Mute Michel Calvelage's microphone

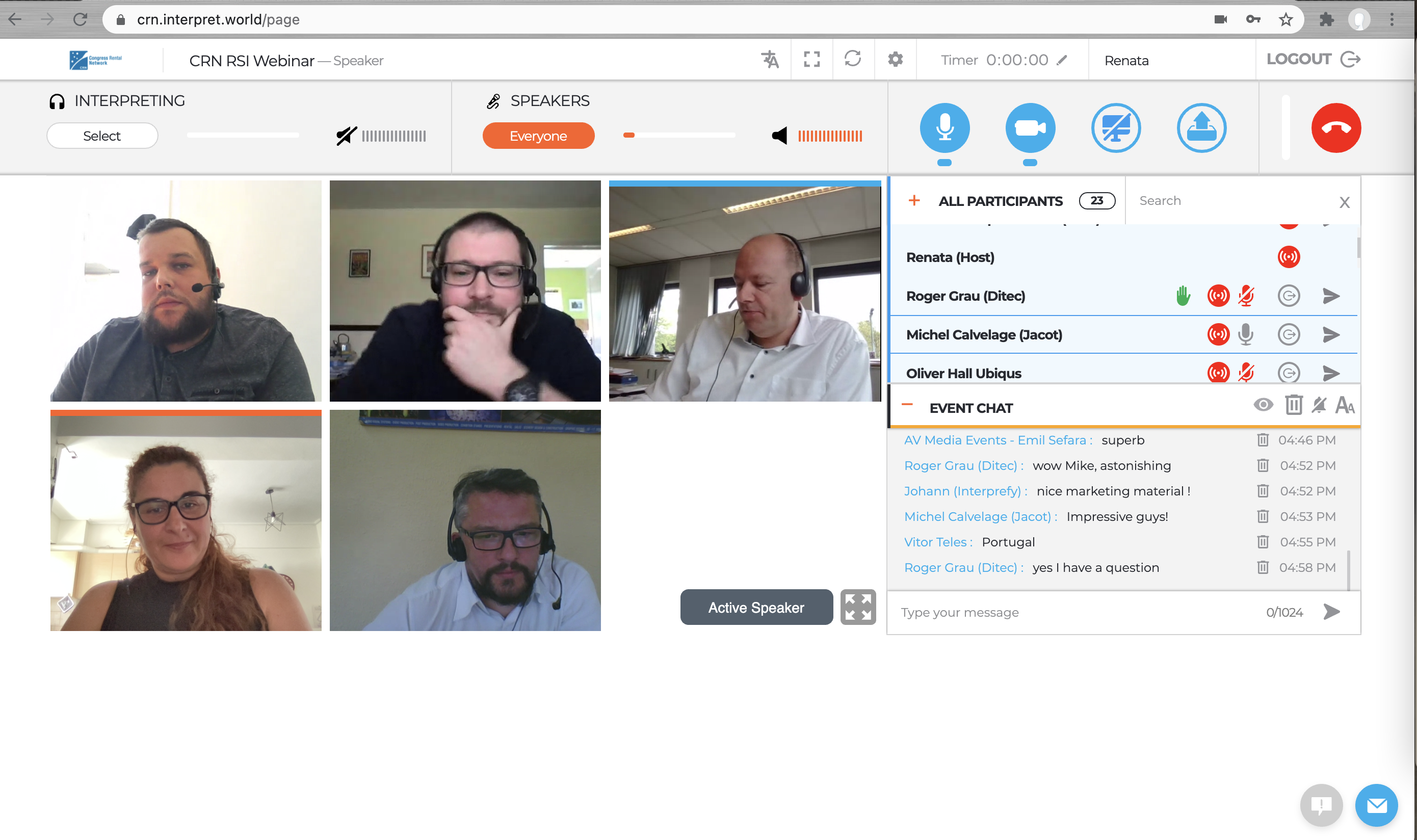click(x=1246, y=334)
